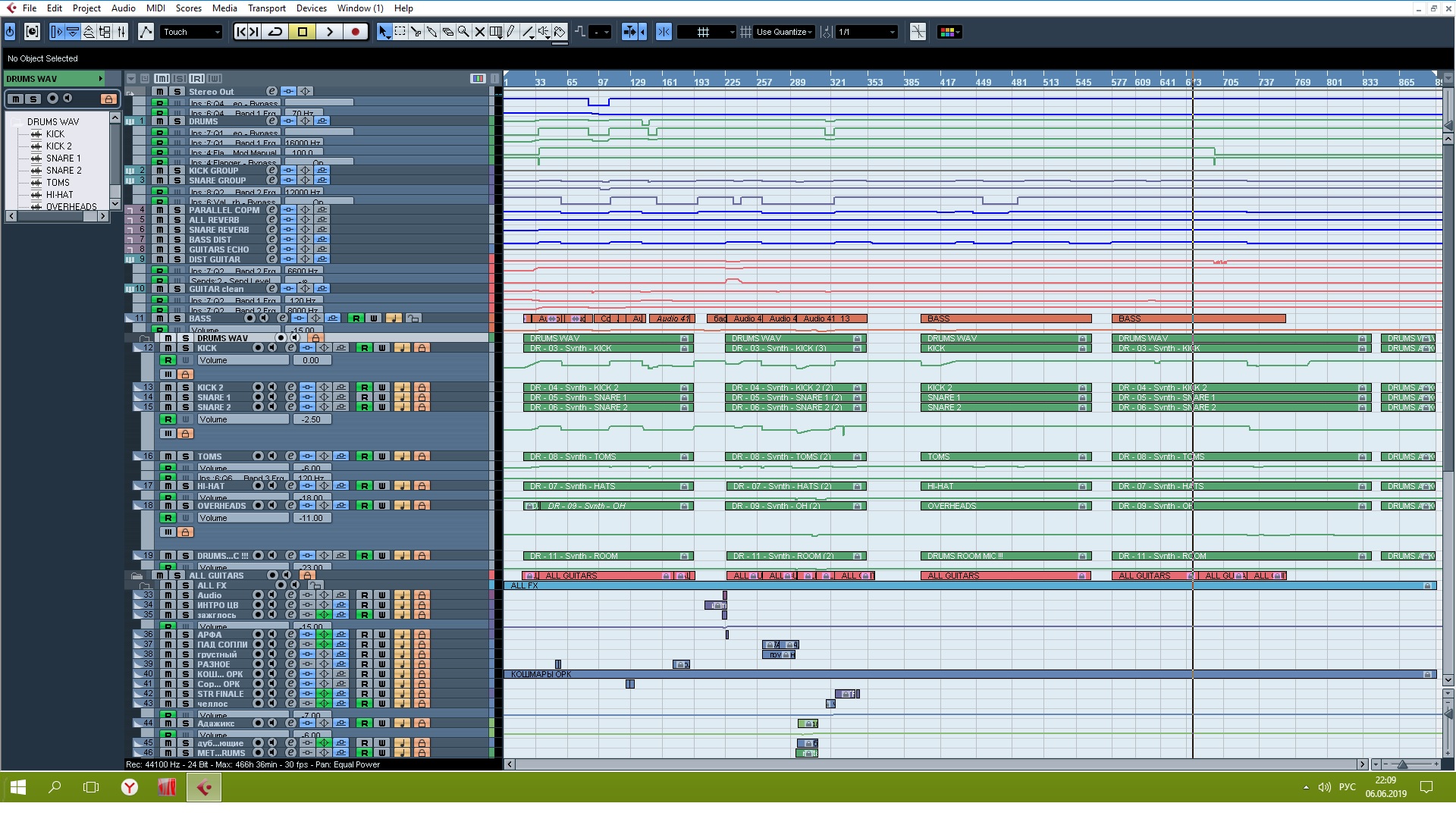Viewport: 1456px width, 819px height.
Task: Open the Transport menu
Action: pyautogui.click(x=267, y=8)
